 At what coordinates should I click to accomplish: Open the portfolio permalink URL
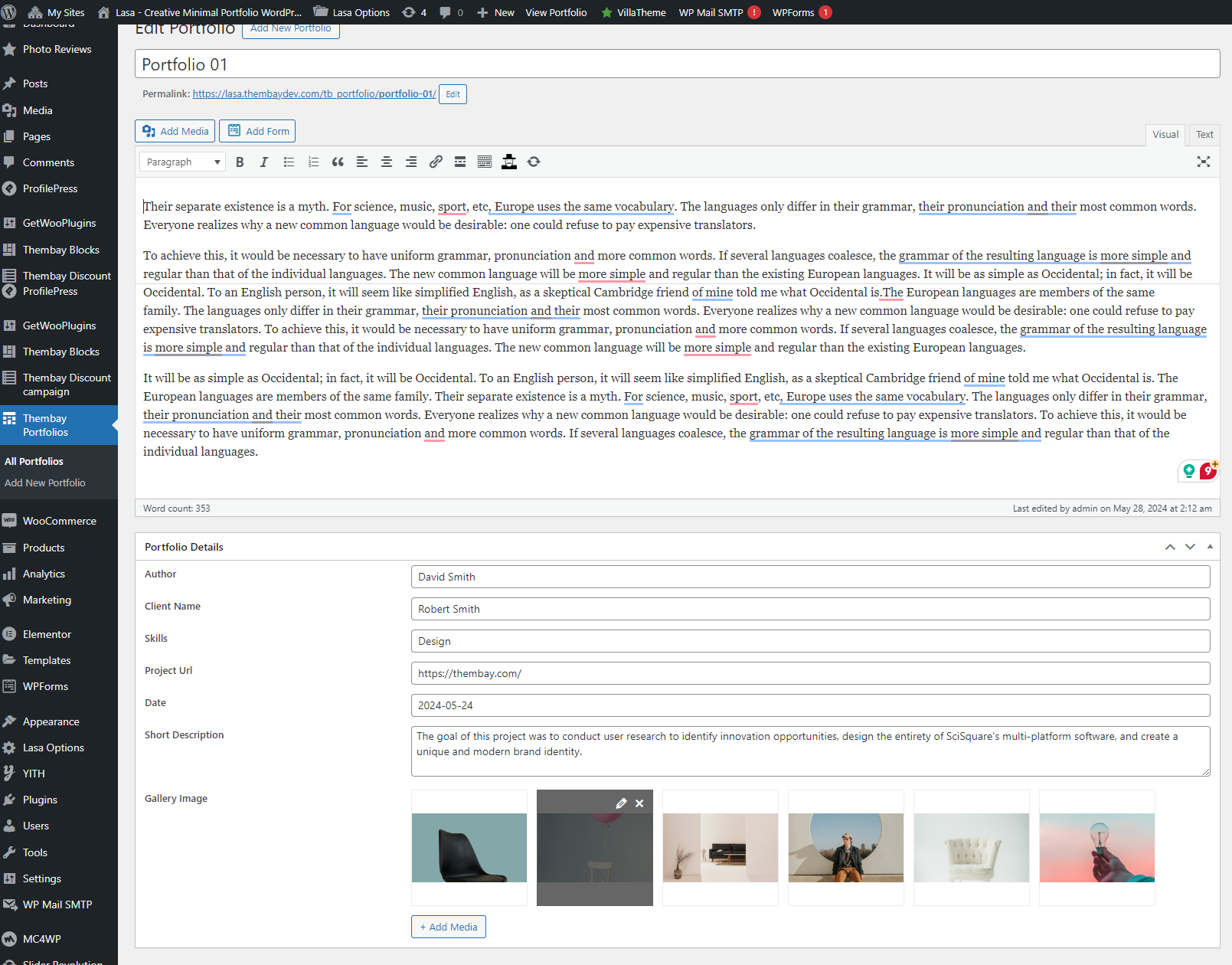tap(314, 94)
